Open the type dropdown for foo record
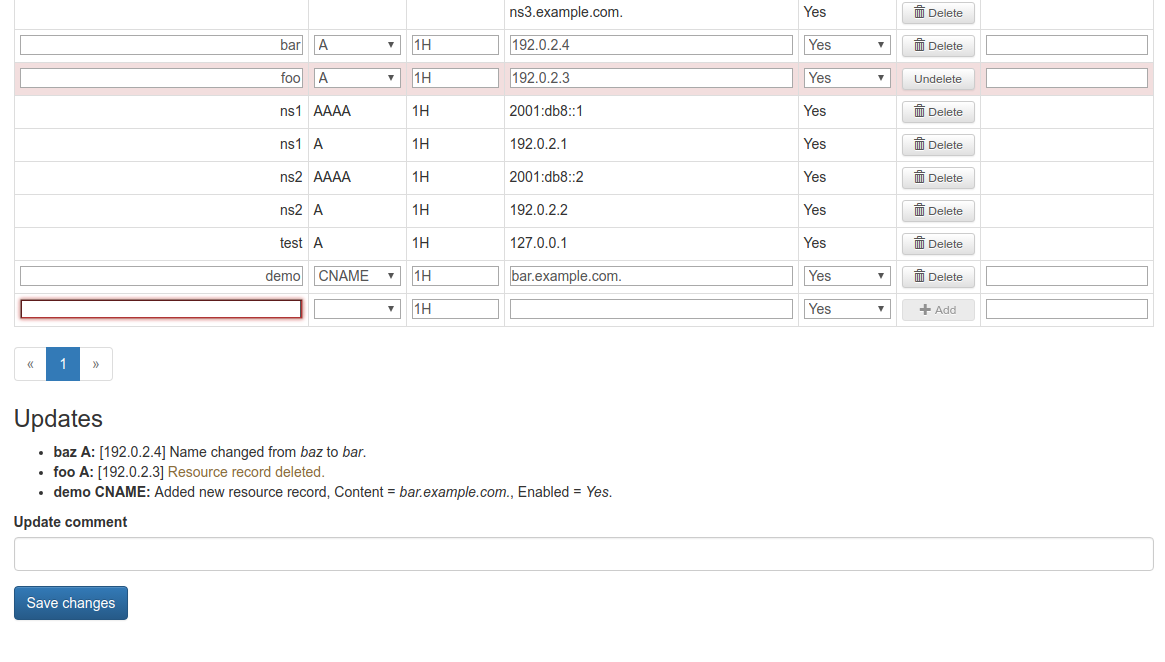 click(x=357, y=78)
